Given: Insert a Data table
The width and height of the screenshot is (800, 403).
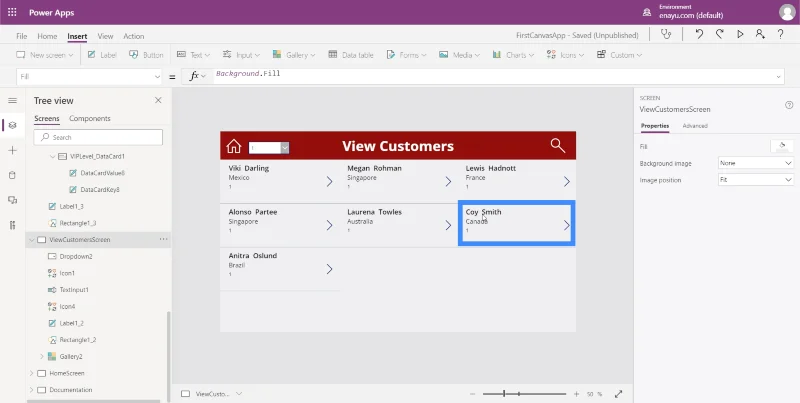Looking at the screenshot, I should pos(351,55).
